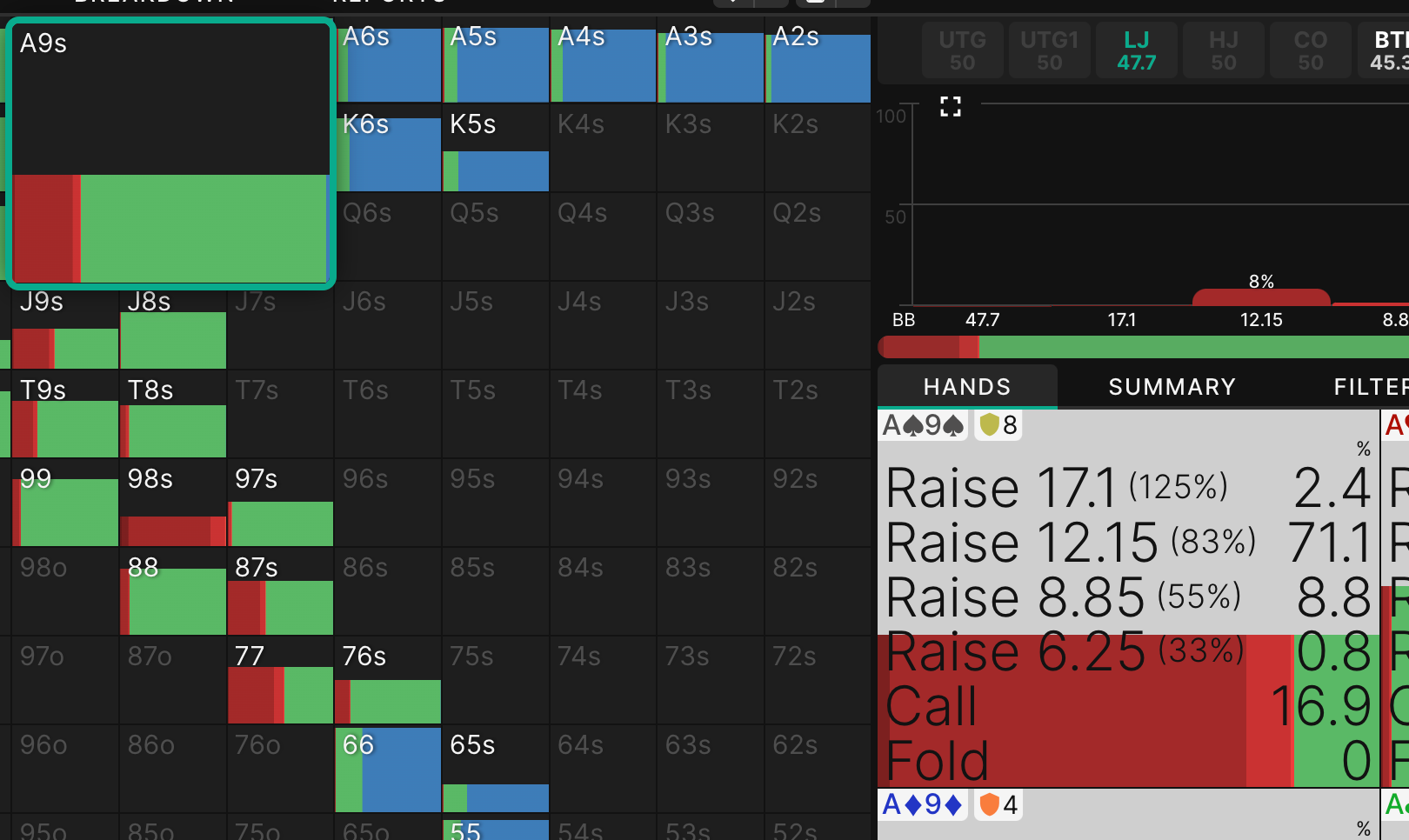The image size is (1409, 840).
Task: Select the HJ 50 position button
Action: click(x=1223, y=50)
